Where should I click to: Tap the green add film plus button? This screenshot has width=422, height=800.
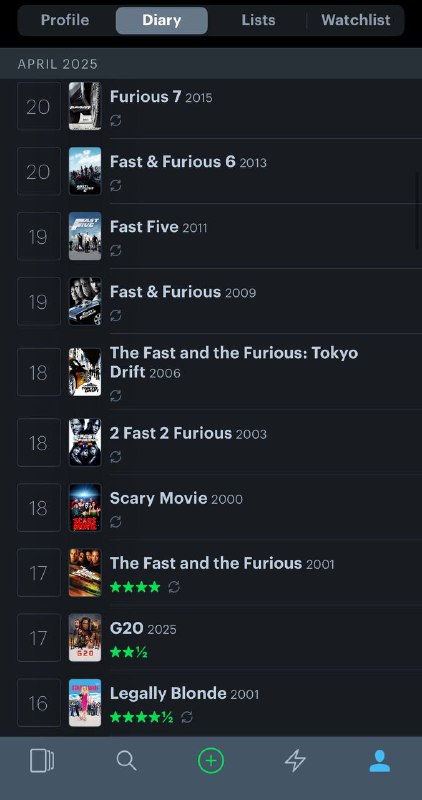(x=211, y=761)
